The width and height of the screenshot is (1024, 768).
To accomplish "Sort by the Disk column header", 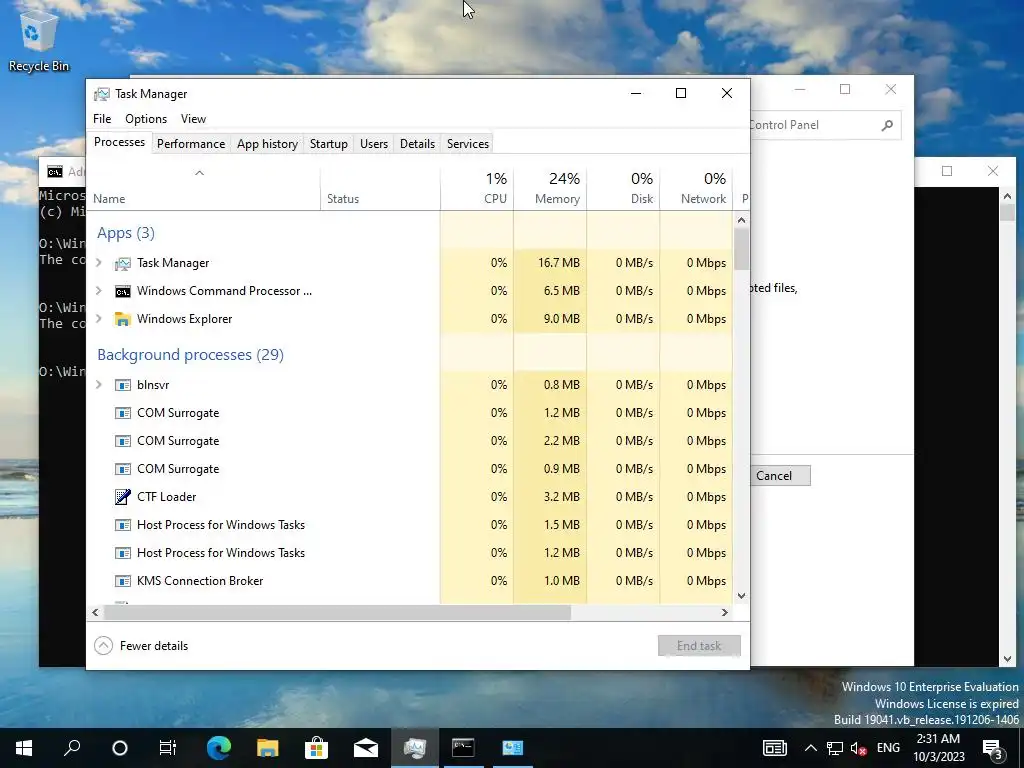I will pyautogui.click(x=623, y=189).
